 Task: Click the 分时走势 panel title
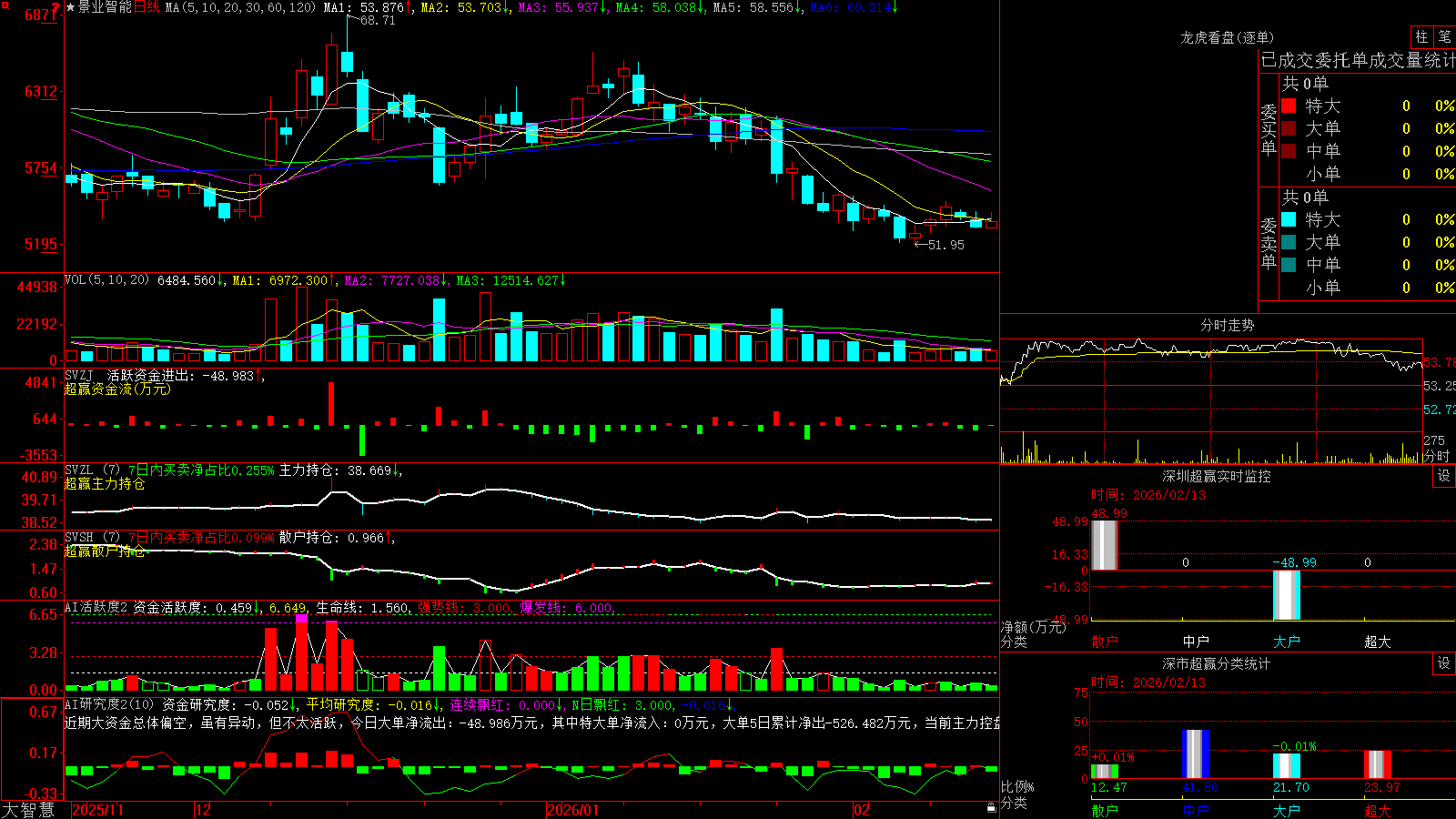[1227, 325]
